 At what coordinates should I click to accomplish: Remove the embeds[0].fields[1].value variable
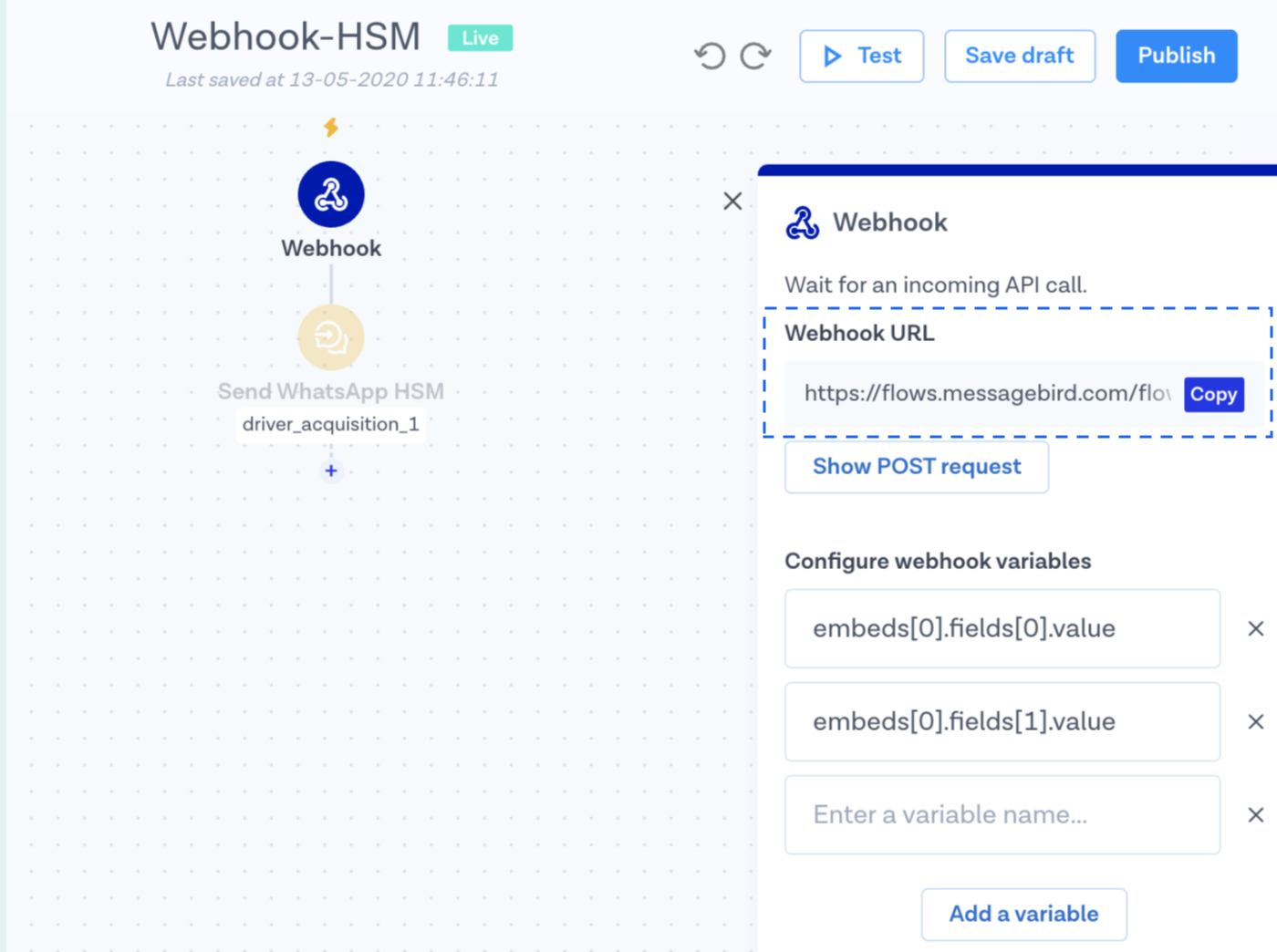(1255, 721)
